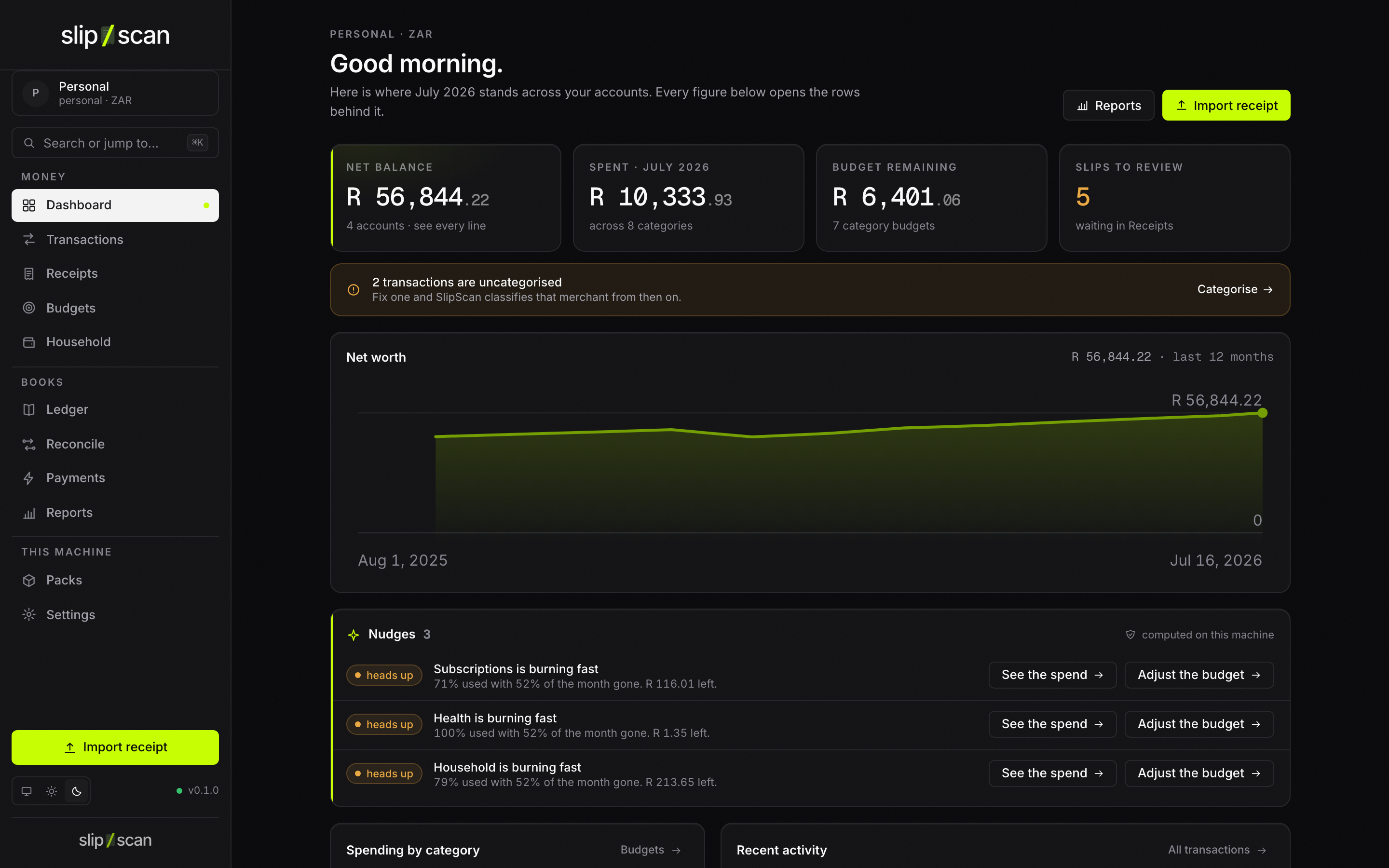The image size is (1389, 868).
Task: Switch to dark theme moon icon
Action: click(77, 791)
